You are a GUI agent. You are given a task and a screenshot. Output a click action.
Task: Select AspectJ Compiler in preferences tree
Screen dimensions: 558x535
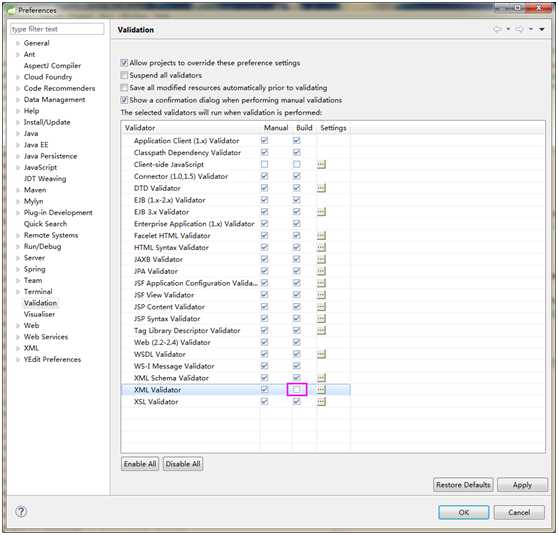52,66
